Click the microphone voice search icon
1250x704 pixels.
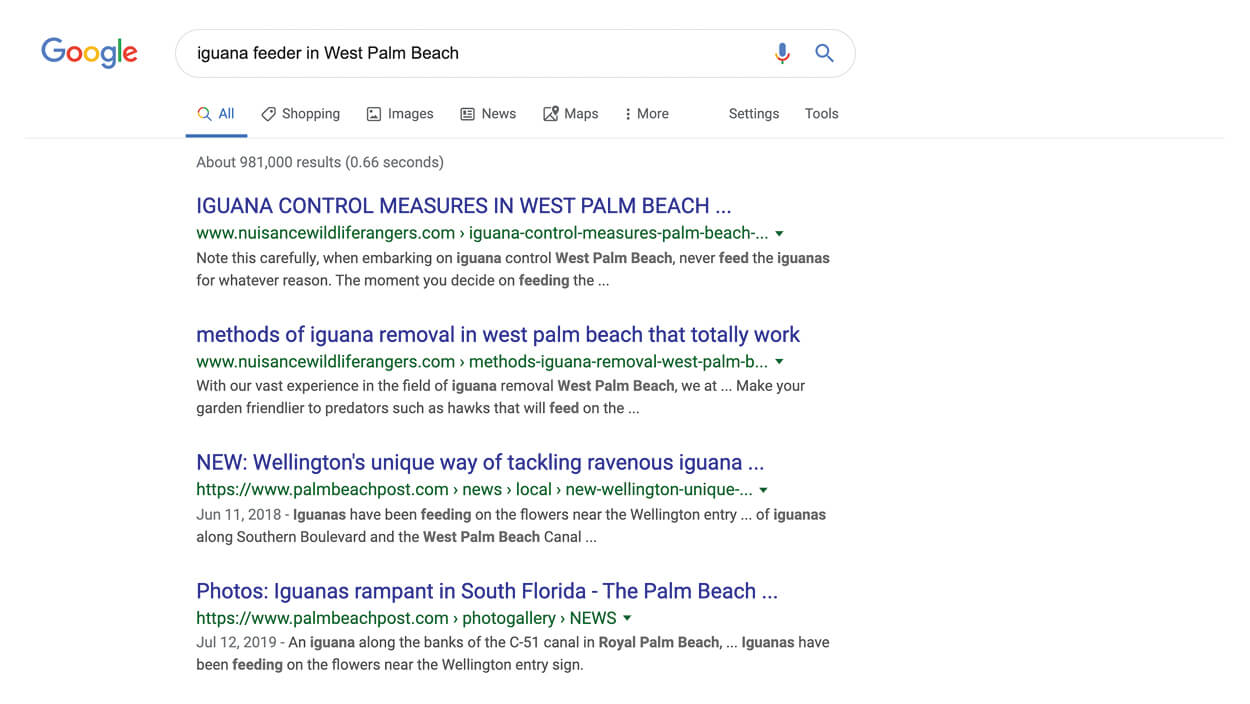point(782,54)
